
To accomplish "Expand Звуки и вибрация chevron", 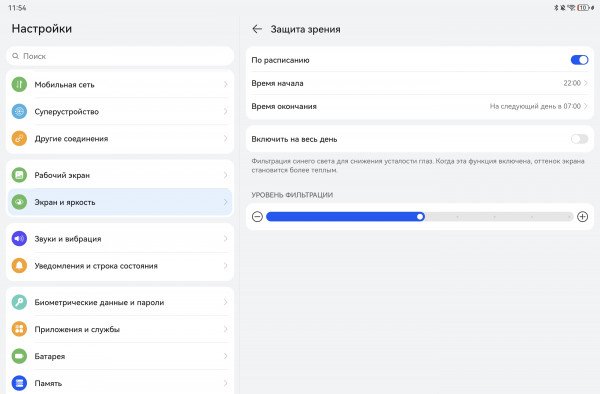I will 225,239.
